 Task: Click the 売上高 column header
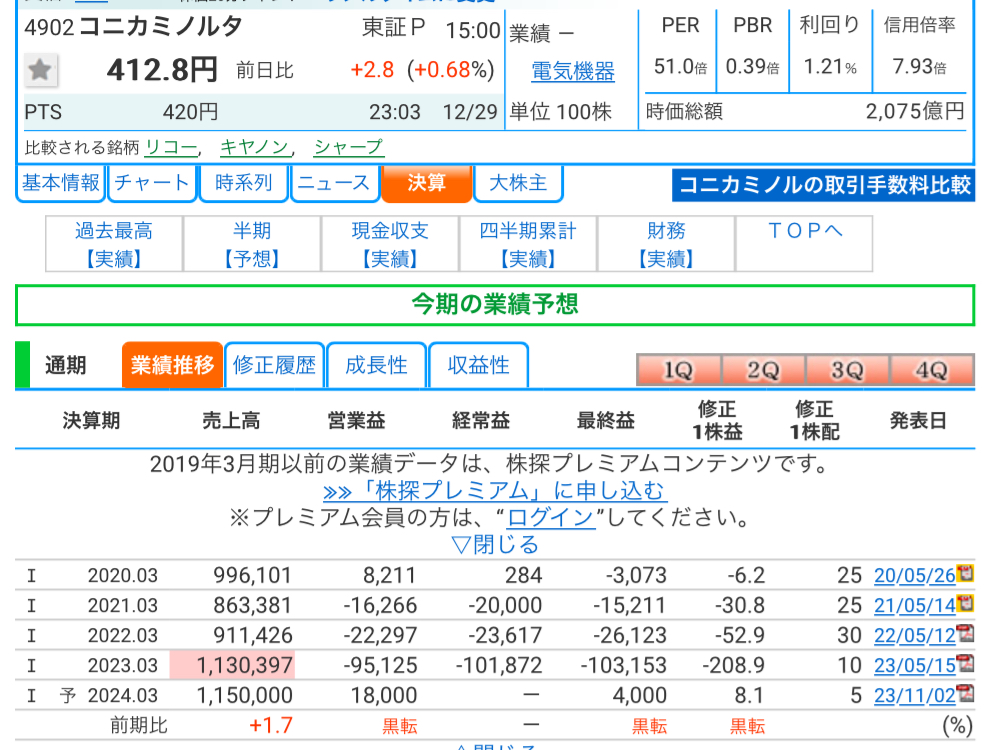point(231,421)
